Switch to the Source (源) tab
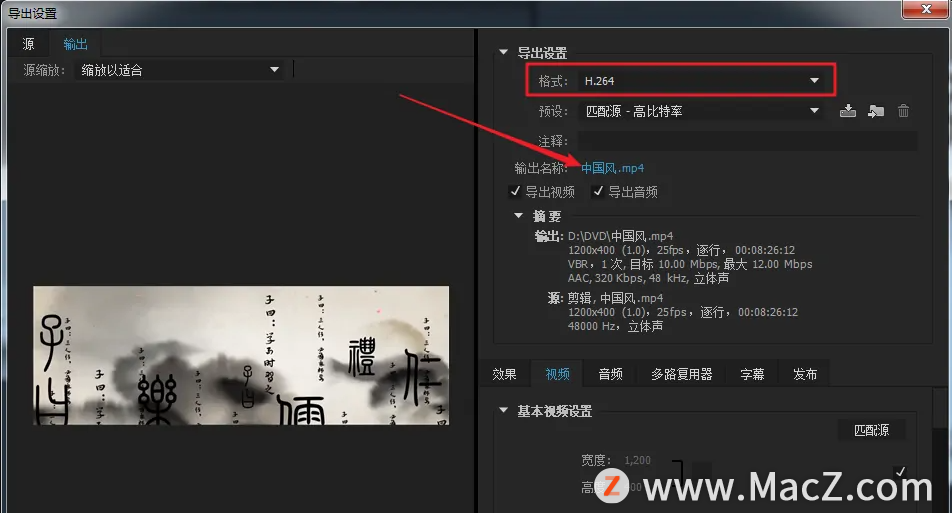This screenshot has height=513, width=952. pyautogui.click(x=29, y=44)
